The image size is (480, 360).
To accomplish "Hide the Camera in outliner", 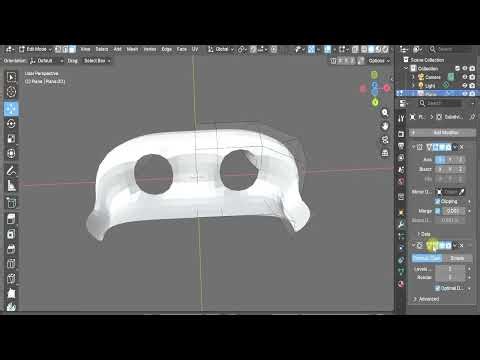I will coord(465,77).
